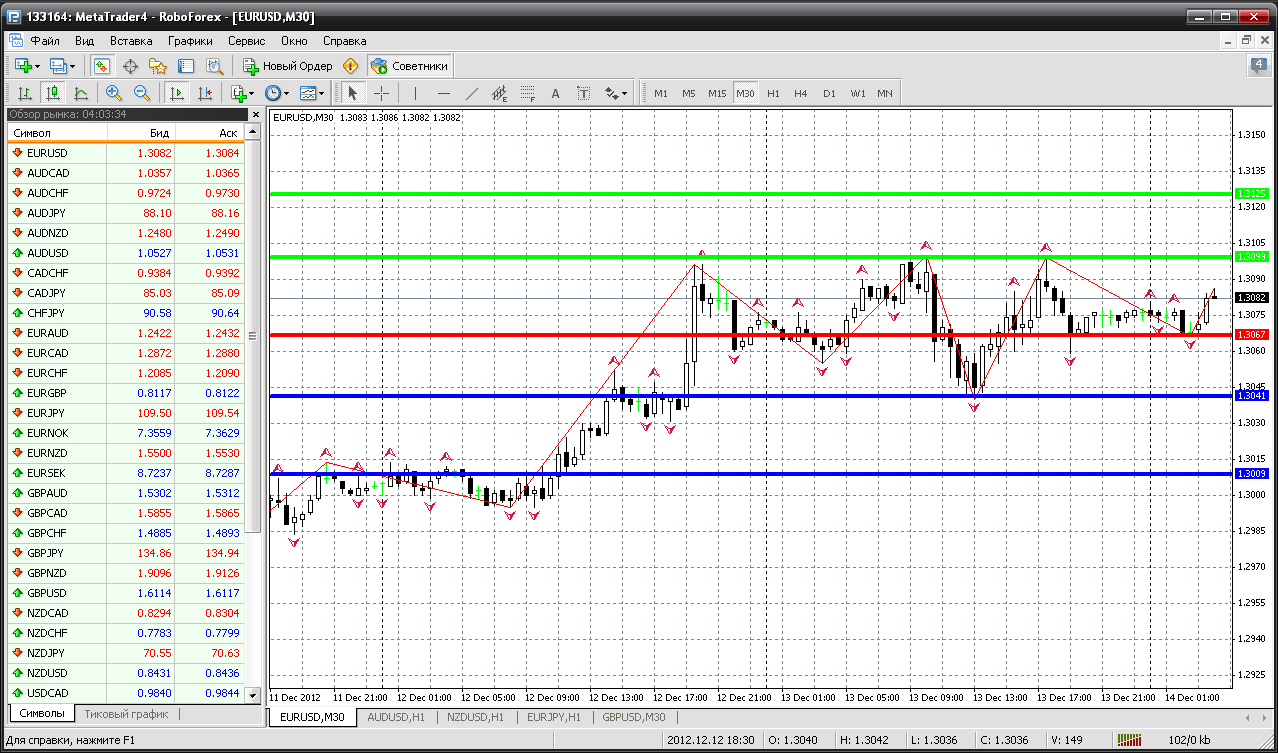Open the Справка menu
This screenshot has width=1278, height=753.
click(345, 41)
